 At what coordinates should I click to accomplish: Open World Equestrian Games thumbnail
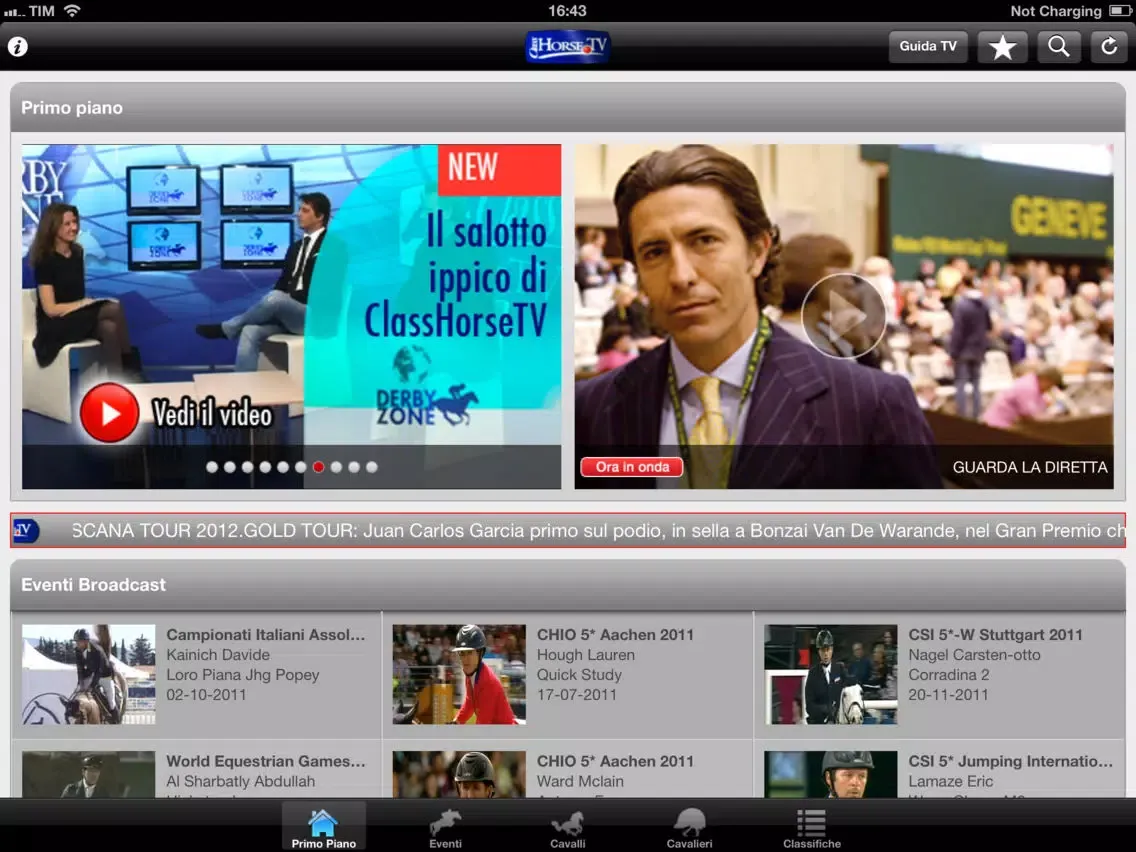[88, 774]
